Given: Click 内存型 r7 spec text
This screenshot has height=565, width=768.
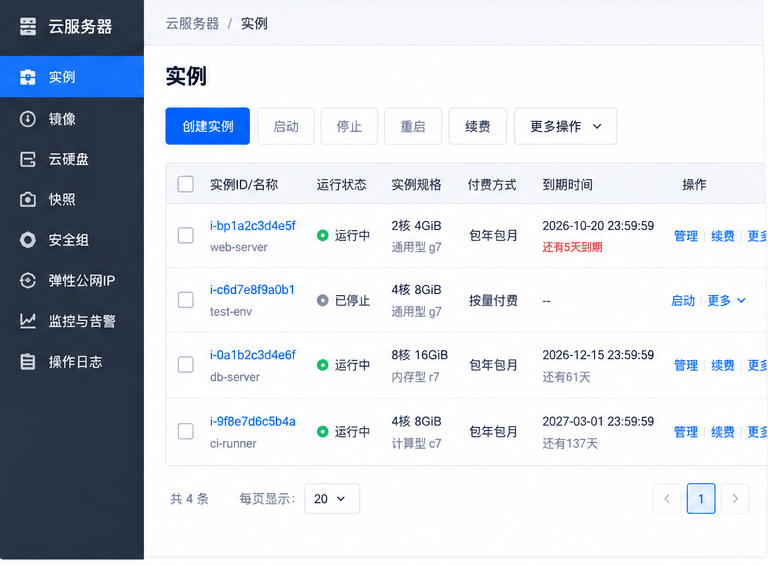Looking at the screenshot, I should pos(415,377).
